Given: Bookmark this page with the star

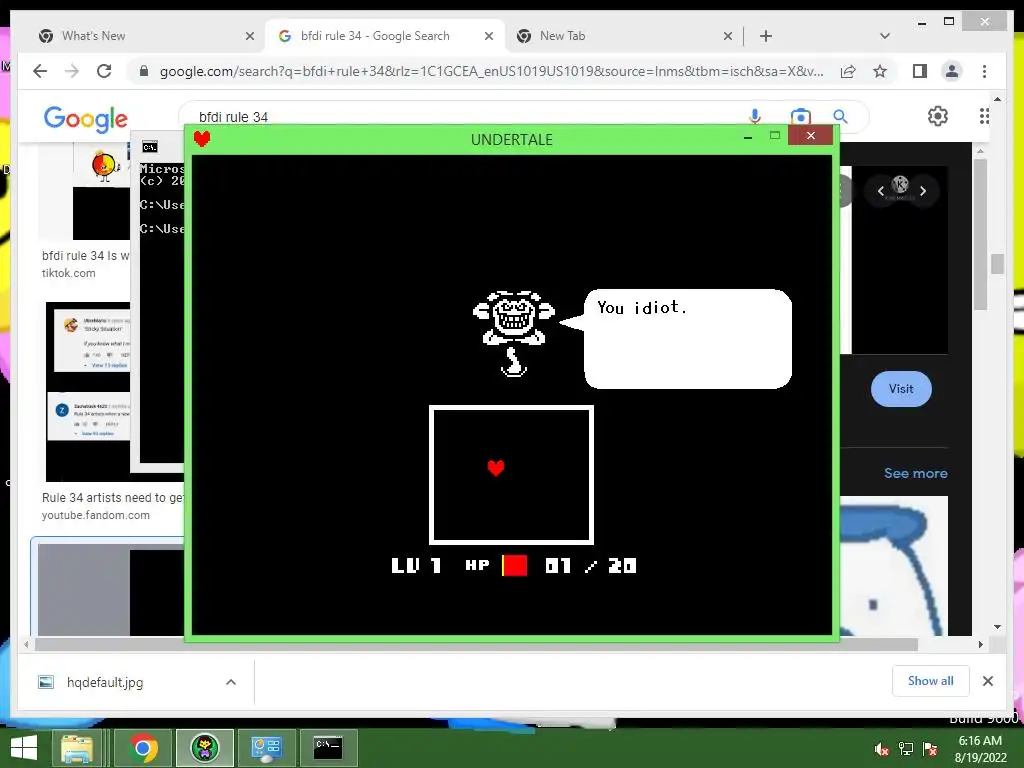Looking at the screenshot, I should coord(880,71).
